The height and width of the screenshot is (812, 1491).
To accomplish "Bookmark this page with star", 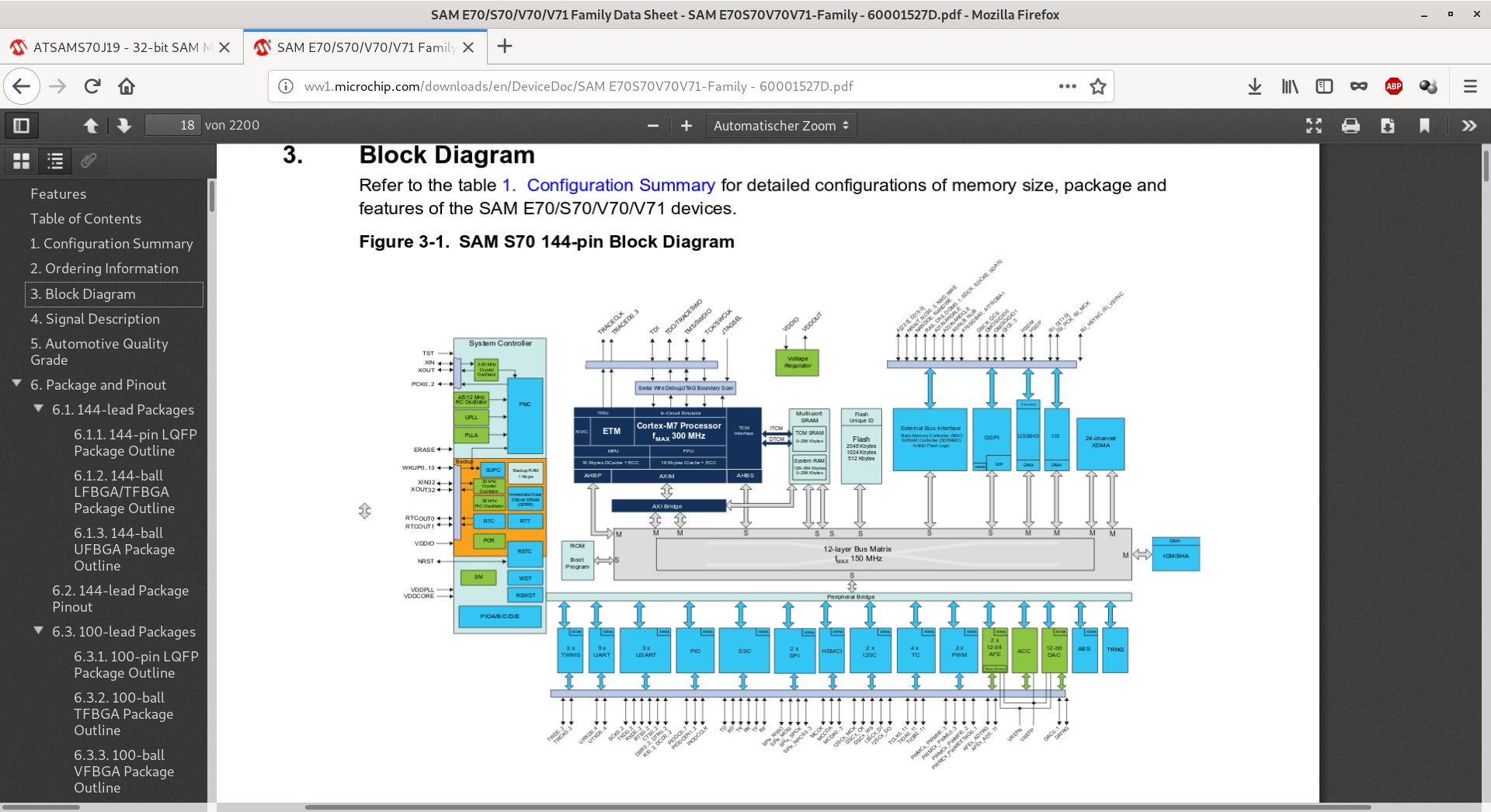I will [x=1098, y=86].
